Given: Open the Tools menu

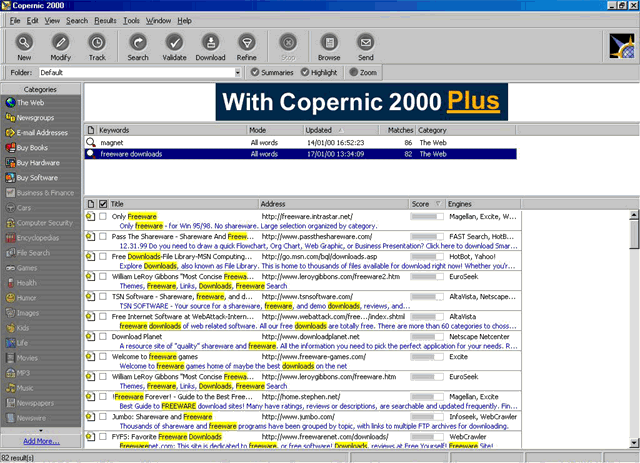Looking at the screenshot, I should point(132,20).
